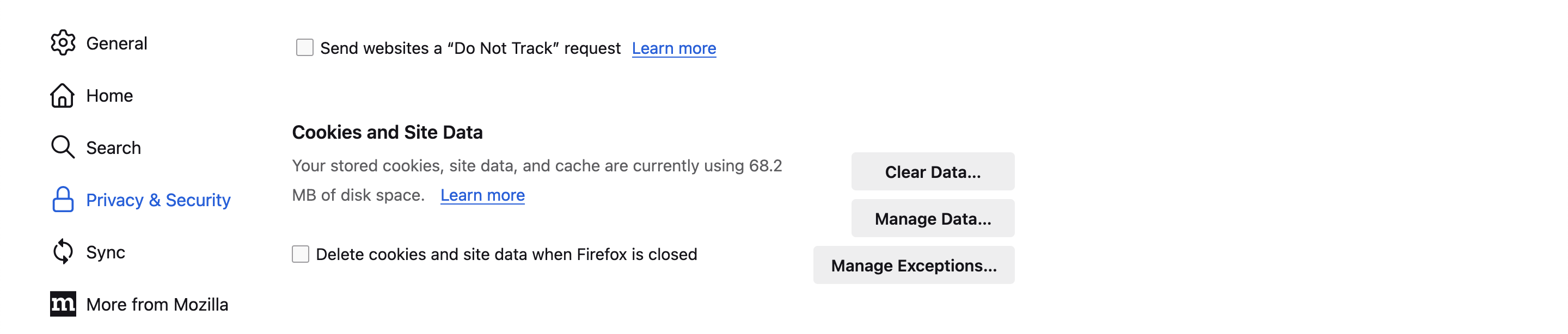Click the Home house icon
Screen dimensions: 1568x334
pyautogui.click(x=62, y=96)
